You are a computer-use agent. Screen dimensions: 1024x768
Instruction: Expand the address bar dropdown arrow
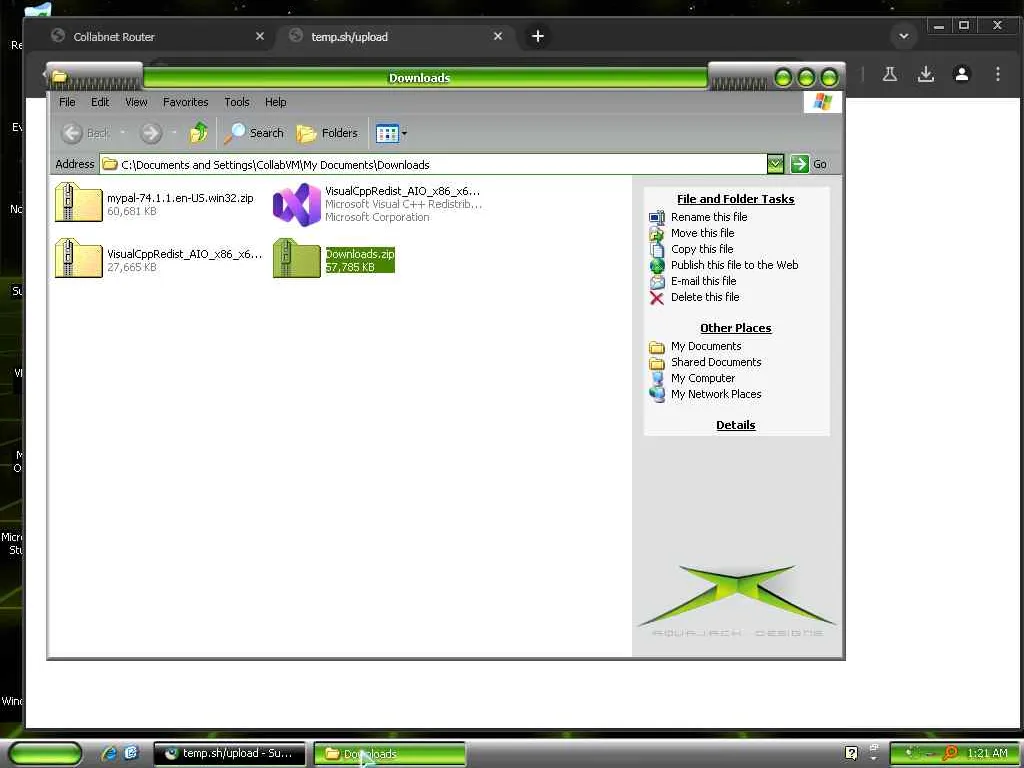(x=775, y=164)
